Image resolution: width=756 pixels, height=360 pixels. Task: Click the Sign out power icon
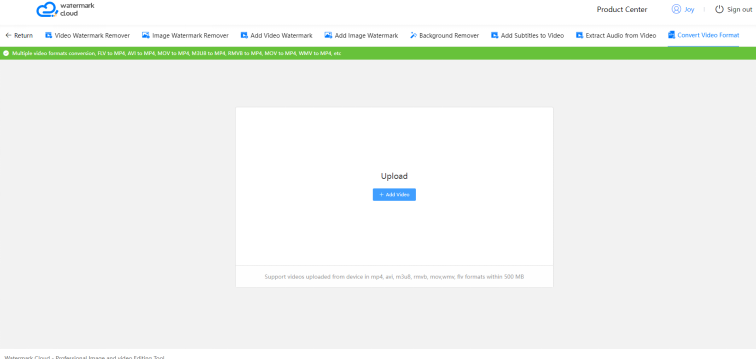pos(719,9)
